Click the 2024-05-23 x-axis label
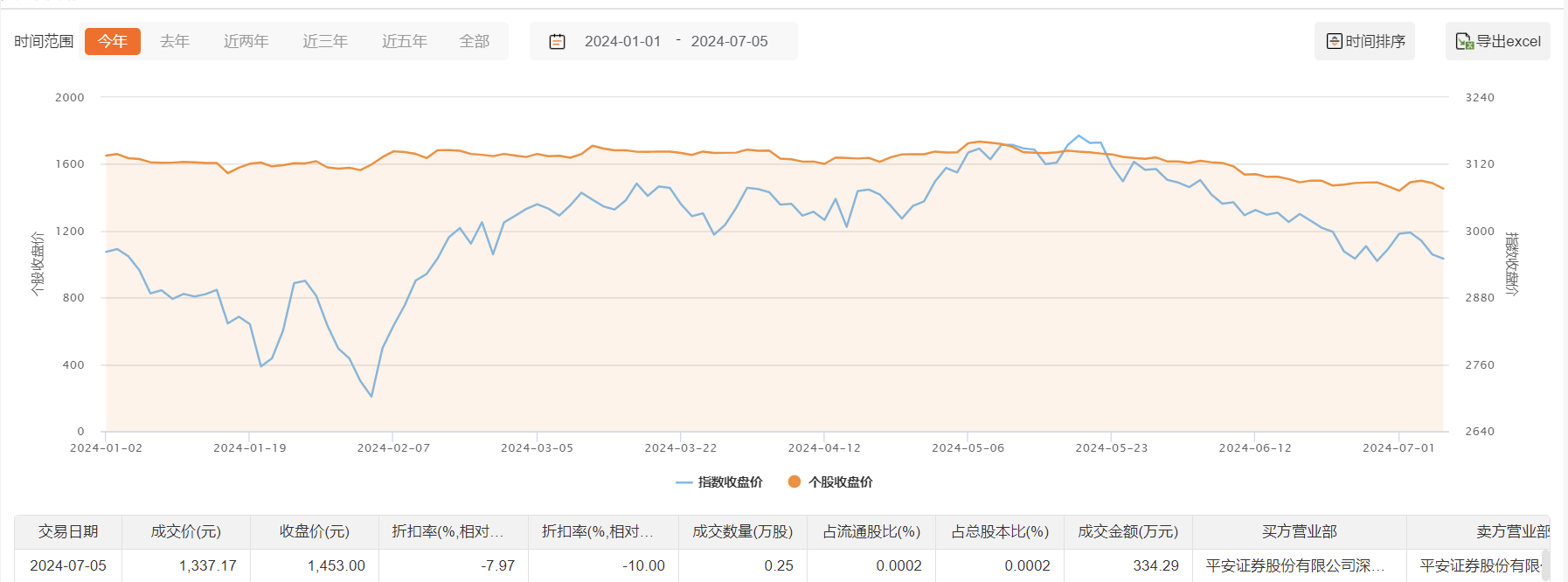The width and height of the screenshot is (1568, 582). (x=1112, y=447)
